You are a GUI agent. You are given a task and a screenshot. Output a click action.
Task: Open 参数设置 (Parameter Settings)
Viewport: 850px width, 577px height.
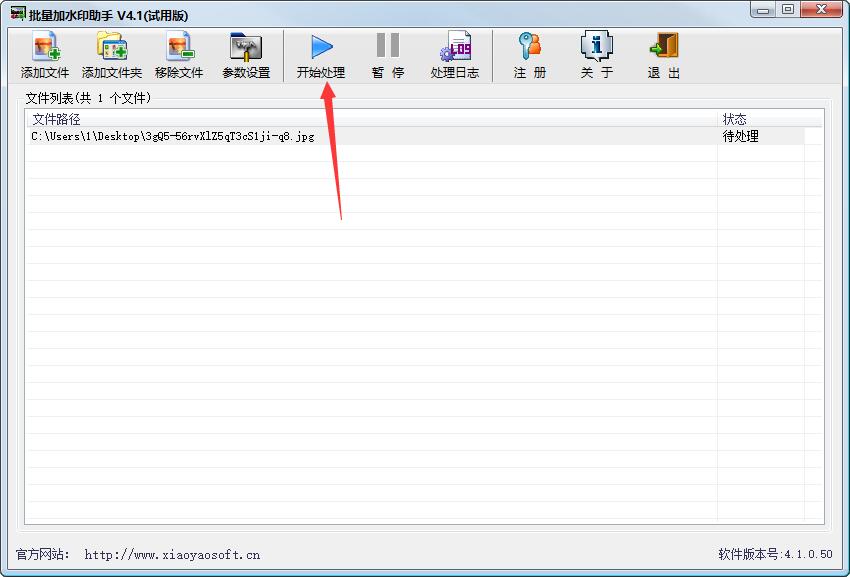(x=246, y=55)
